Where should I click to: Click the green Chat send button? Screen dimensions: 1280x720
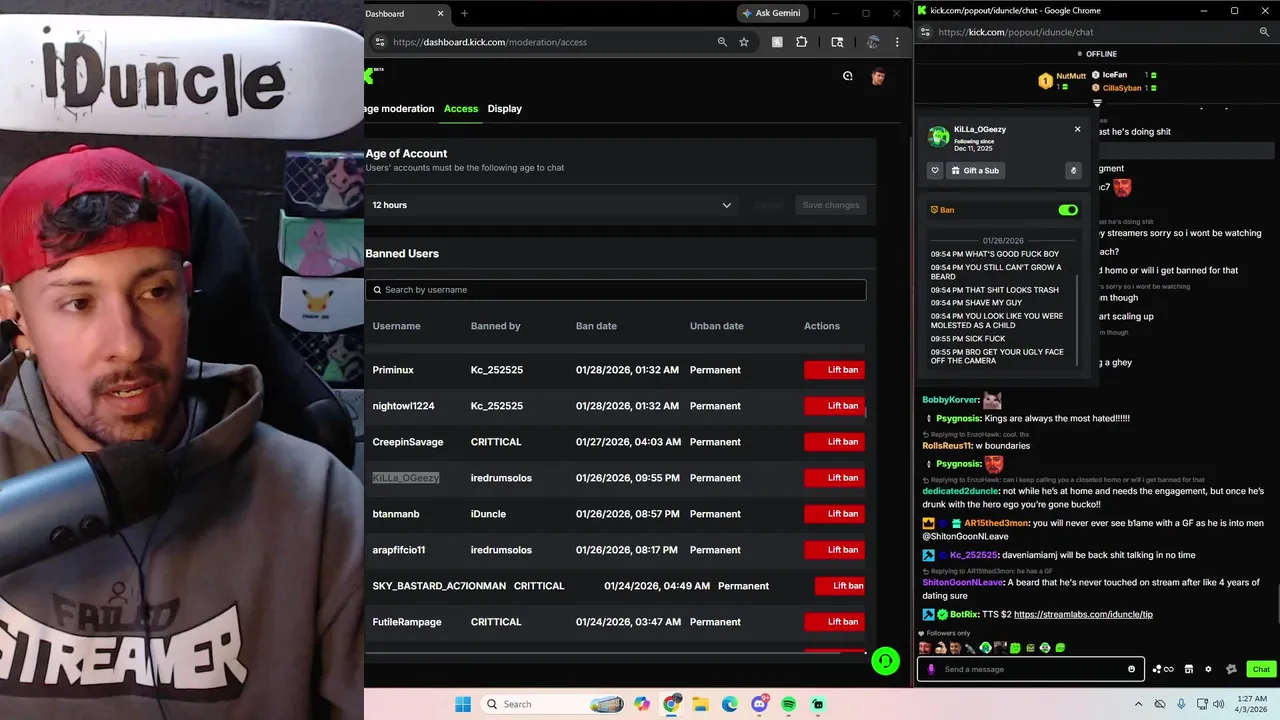tap(1261, 669)
